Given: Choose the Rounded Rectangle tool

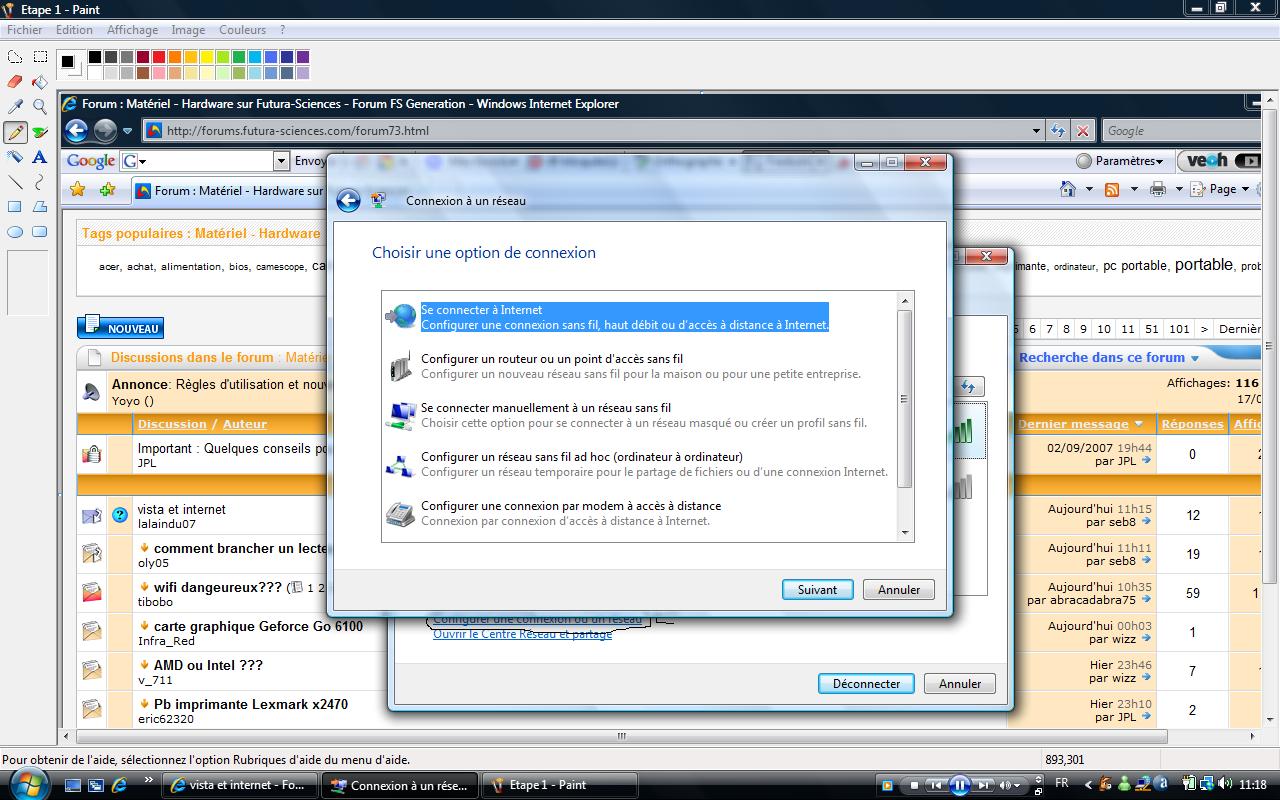Looking at the screenshot, I should click(40, 232).
